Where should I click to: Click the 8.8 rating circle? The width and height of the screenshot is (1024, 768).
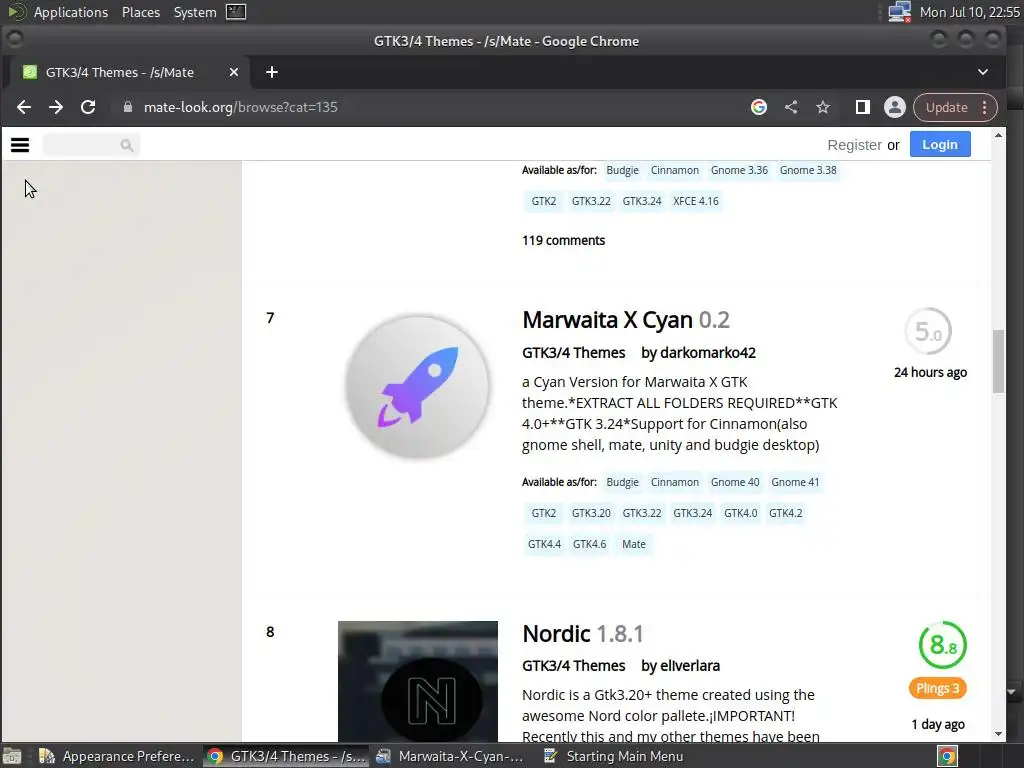coord(942,645)
